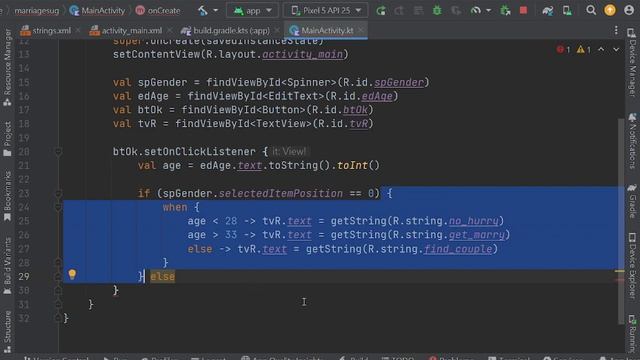The width and height of the screenshot is (640, 360).
Task: Open the Project tool window
Action: [7, 139]
